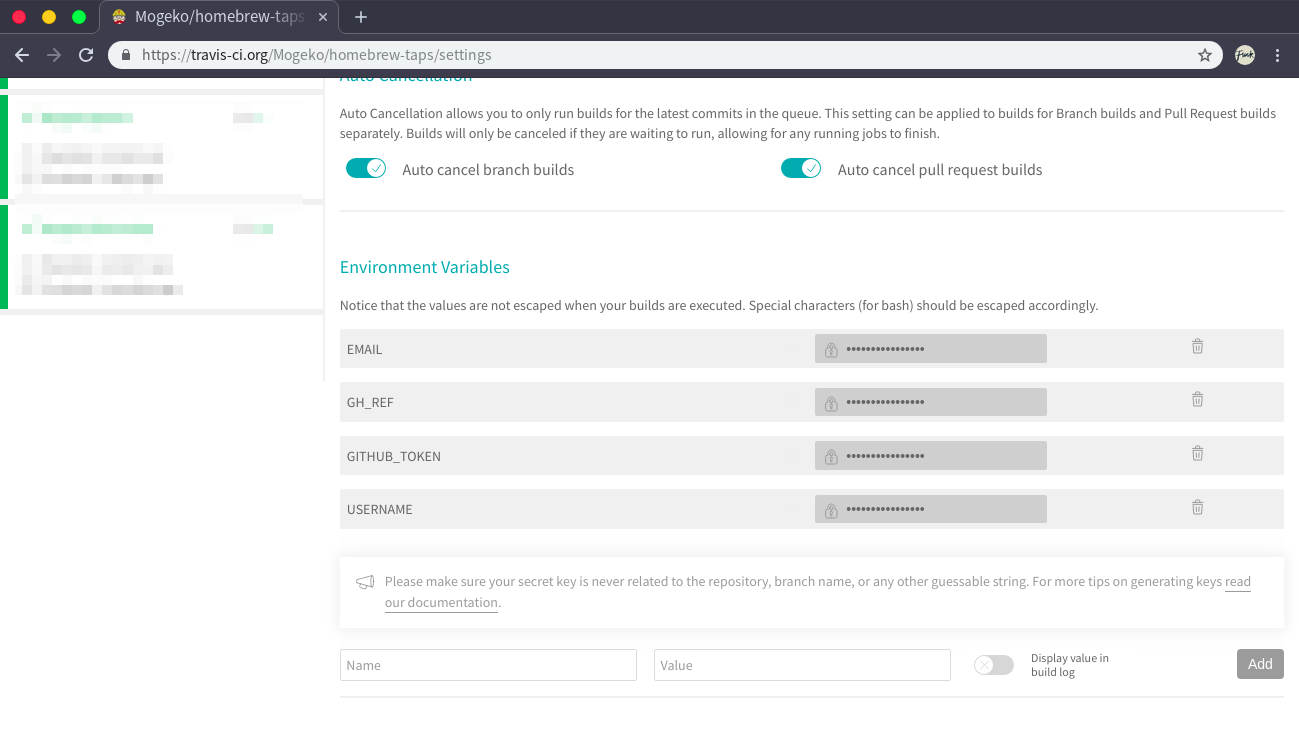Select the GH_REF variable name

(370, 403)
